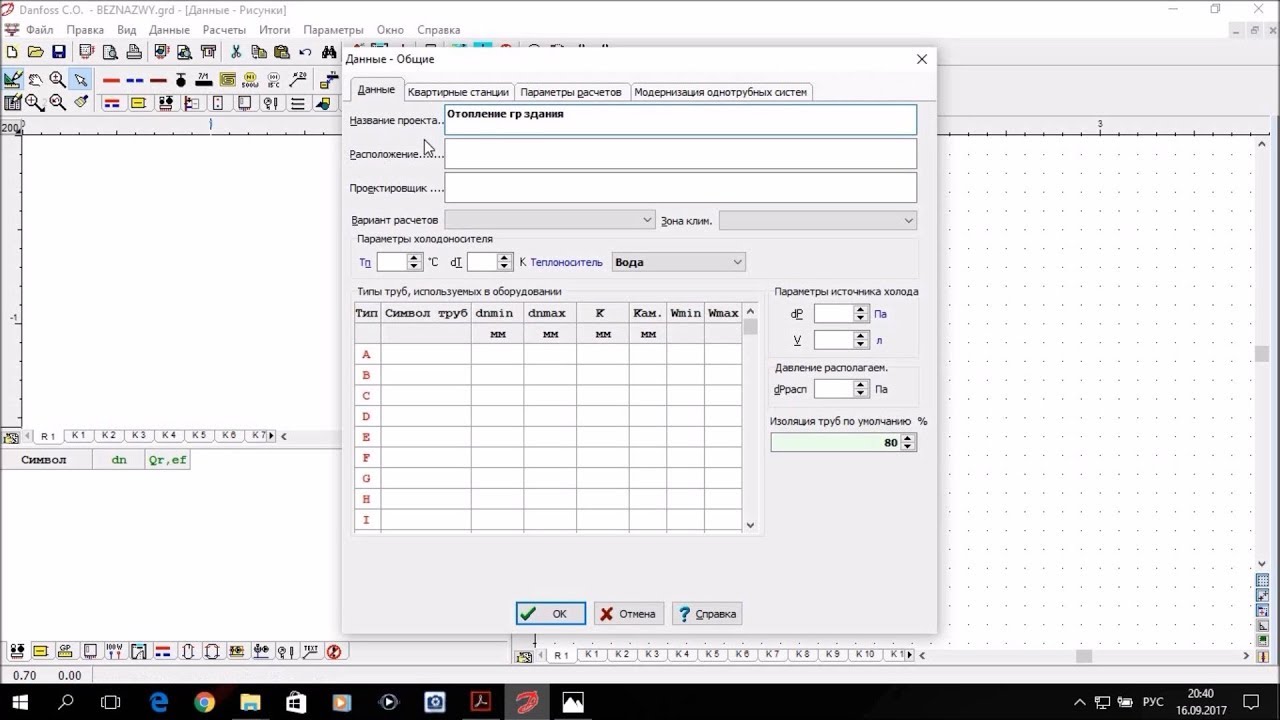The image size is (1280, 720).
Task: Change default pipe insulation percent spinner
Action: (908, 442)
